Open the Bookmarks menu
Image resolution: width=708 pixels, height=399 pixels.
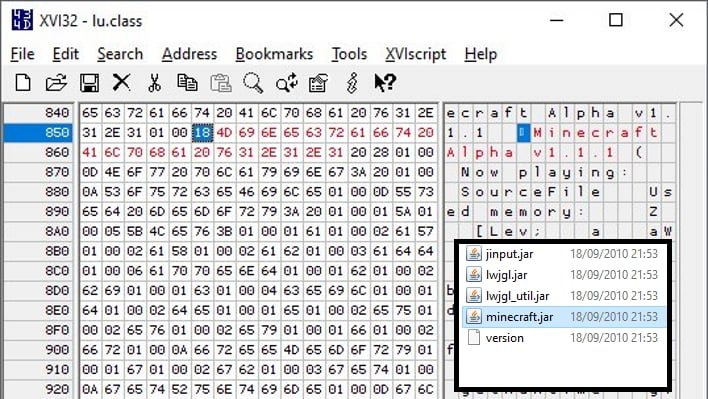274,54
